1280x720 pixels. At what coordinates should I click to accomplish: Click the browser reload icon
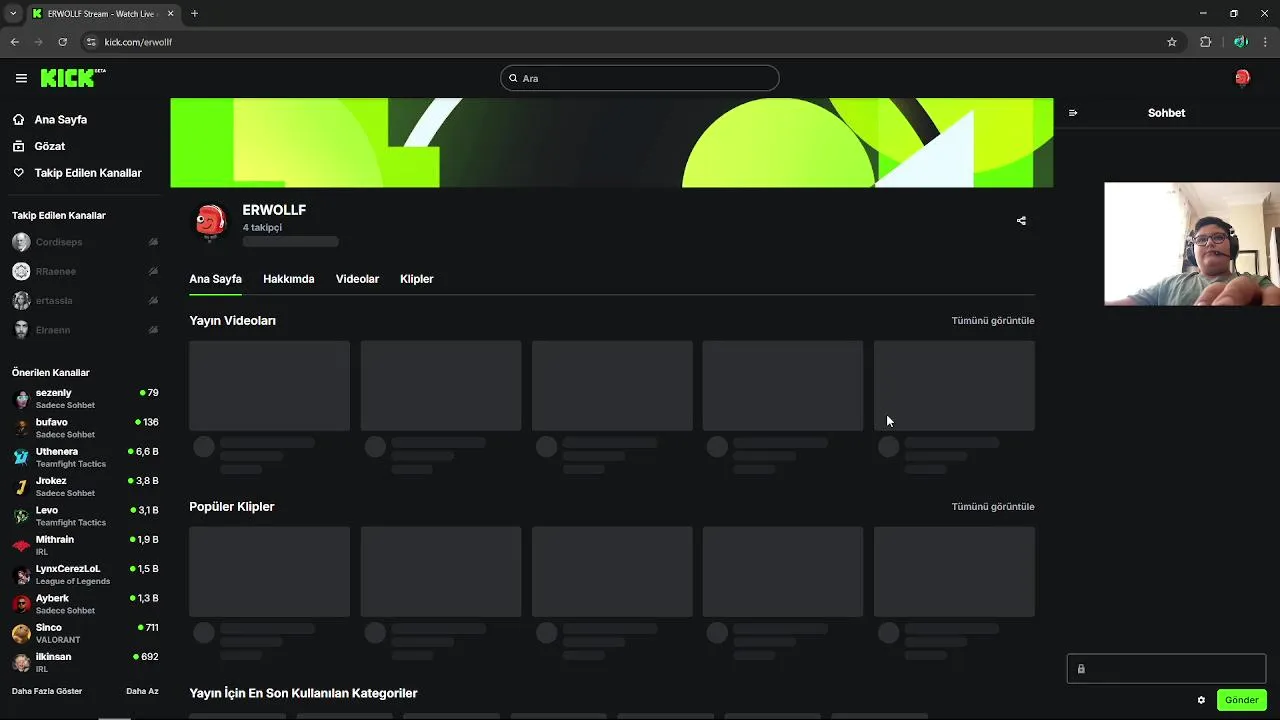coord(62,42)
